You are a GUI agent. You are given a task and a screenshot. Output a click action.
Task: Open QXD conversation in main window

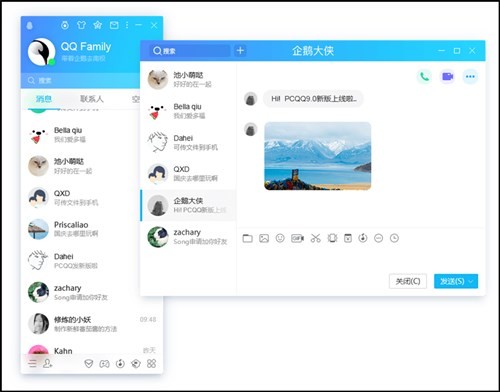click(x=80, y=197)
